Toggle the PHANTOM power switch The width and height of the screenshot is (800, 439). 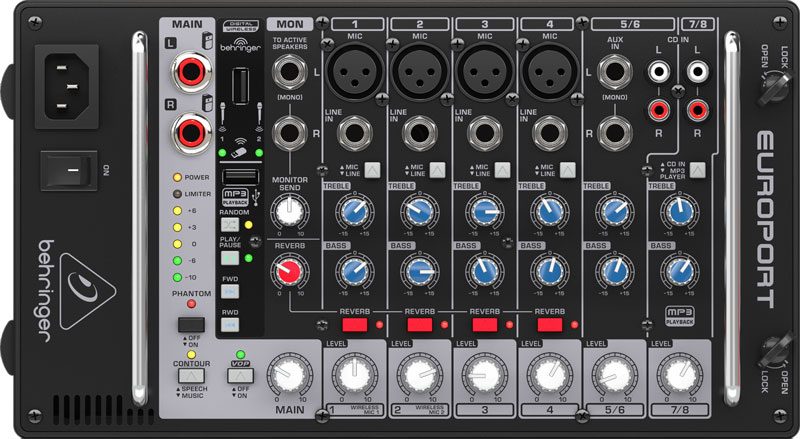click(191, 324)
